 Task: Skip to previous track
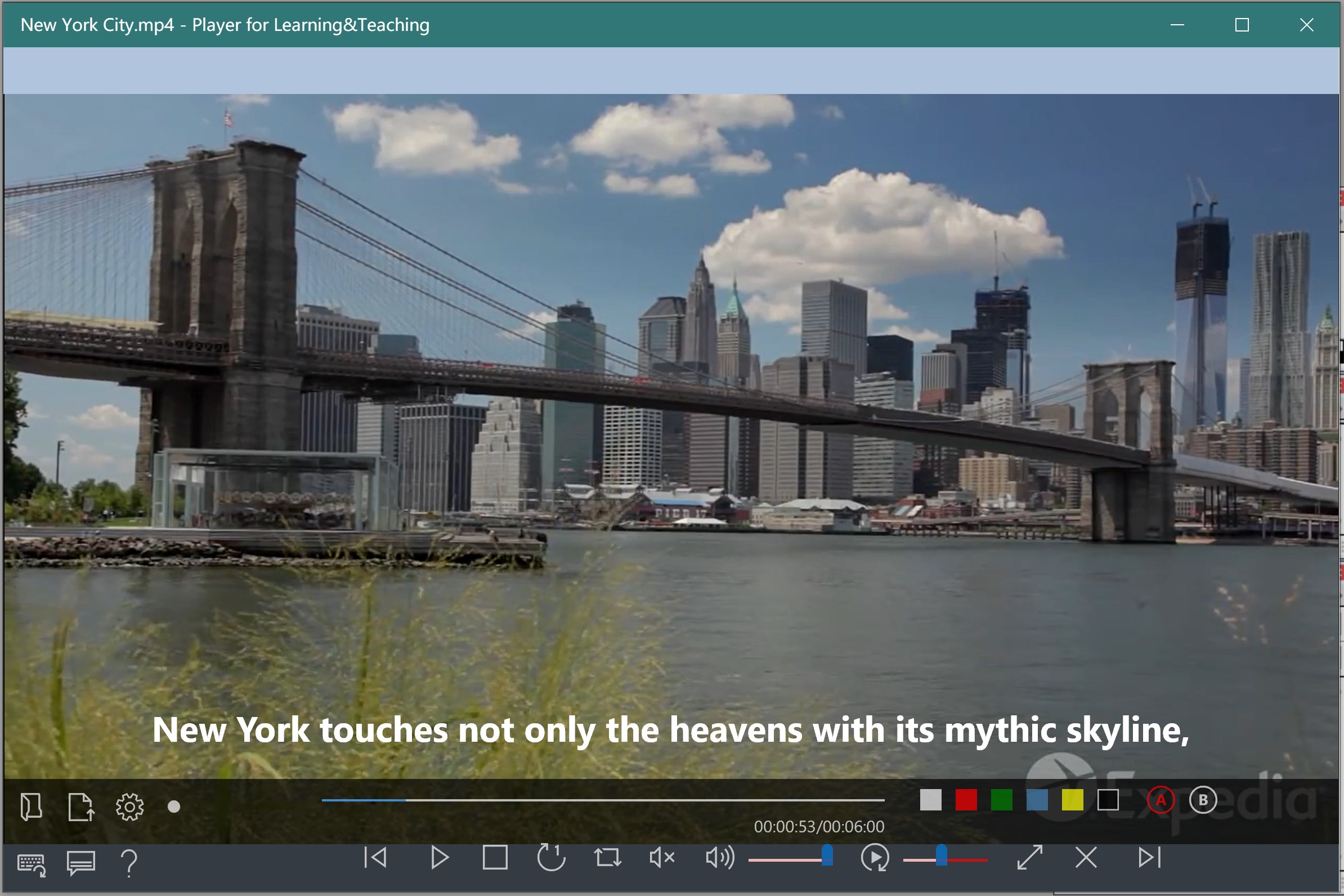point(375,857)
